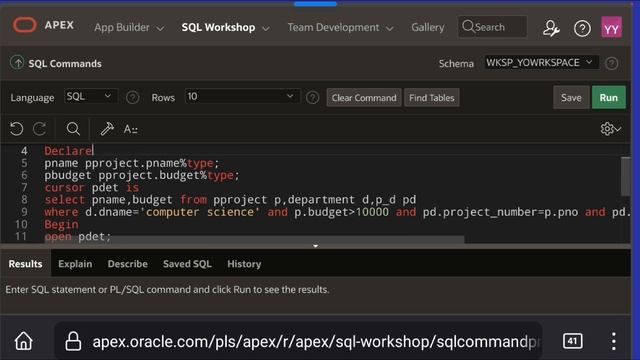Click the site security lock icon

pos(73,341)
